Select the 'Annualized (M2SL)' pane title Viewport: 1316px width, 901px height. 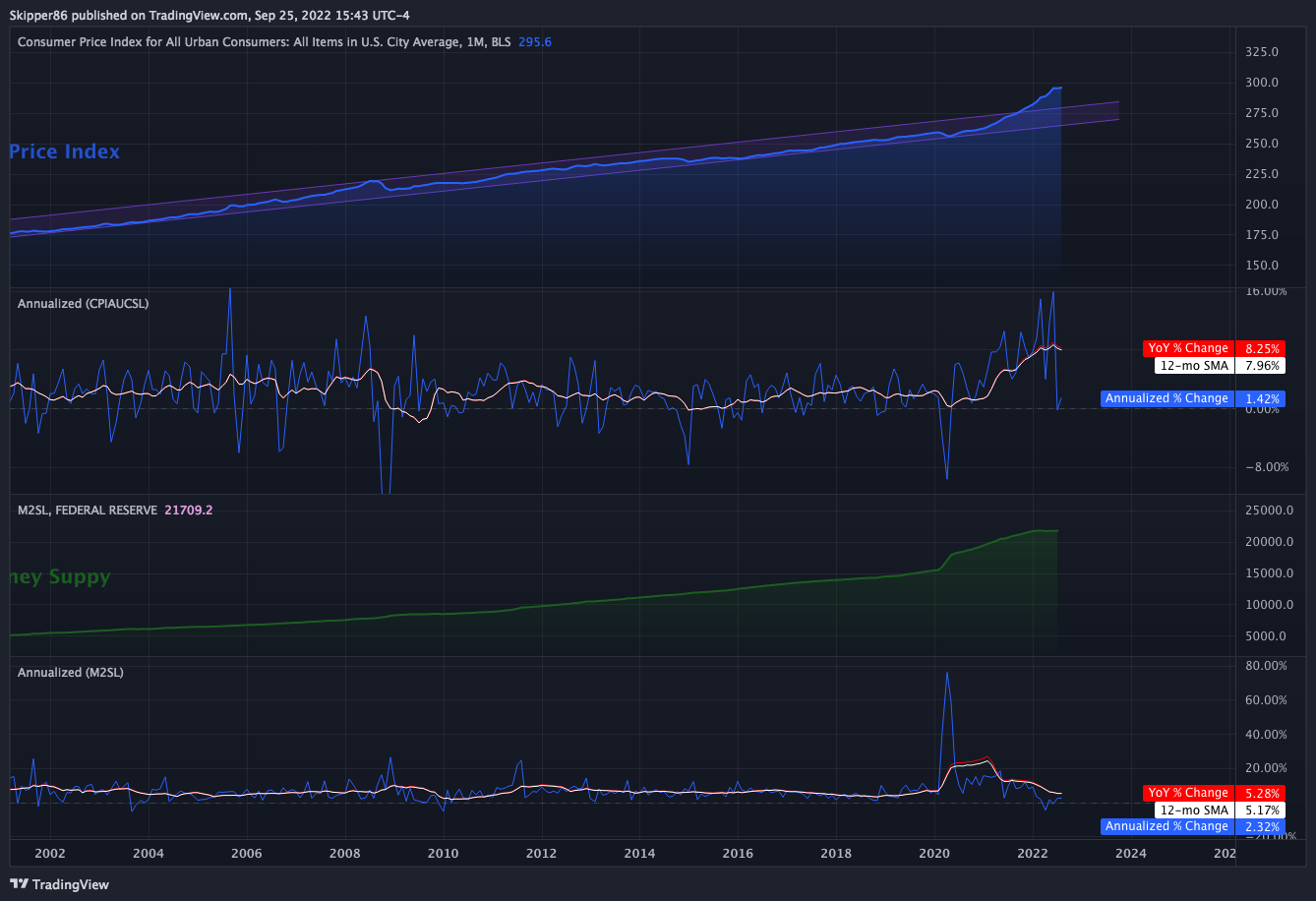tap(71, 672)
